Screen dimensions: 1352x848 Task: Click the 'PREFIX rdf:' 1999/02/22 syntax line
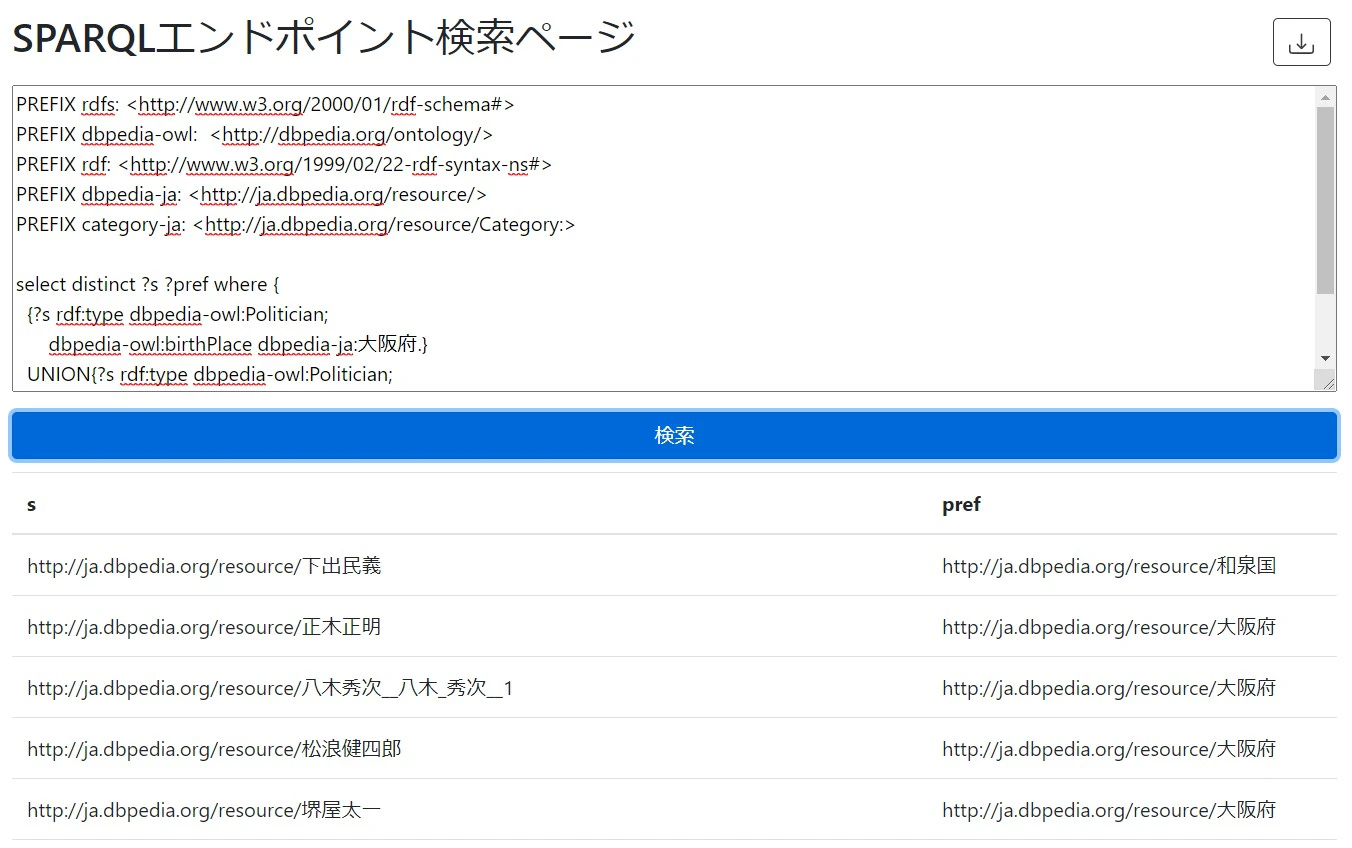(284, 164)
